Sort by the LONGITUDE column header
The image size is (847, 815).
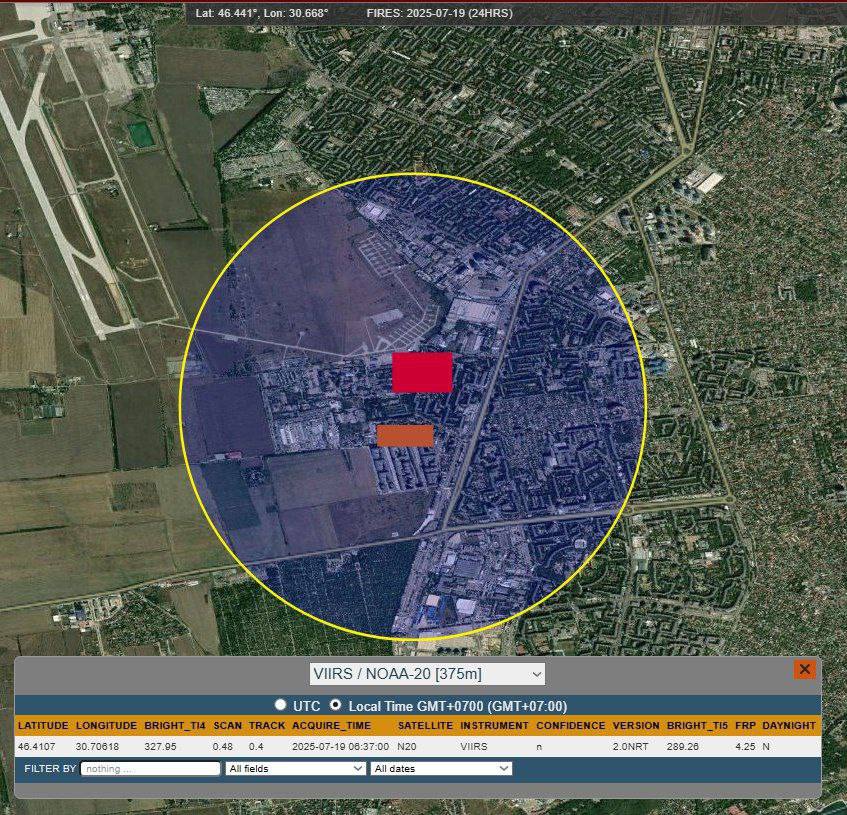click(x=105, y=725)
